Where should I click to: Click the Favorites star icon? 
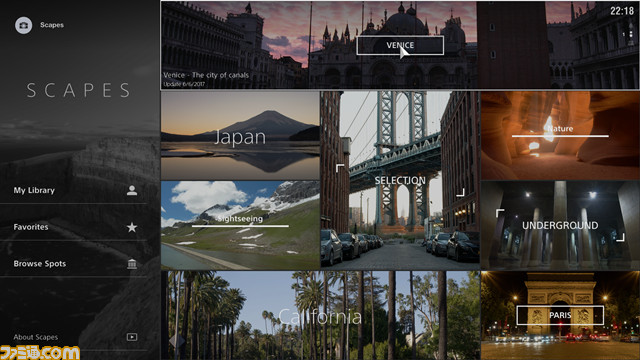[x=131, y=227]
